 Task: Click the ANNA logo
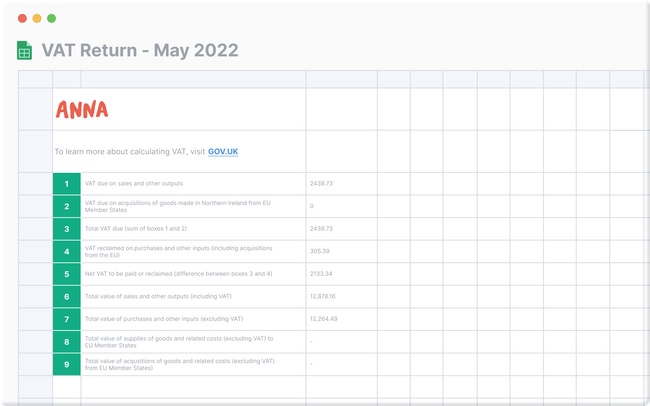[x=82, y=109]
